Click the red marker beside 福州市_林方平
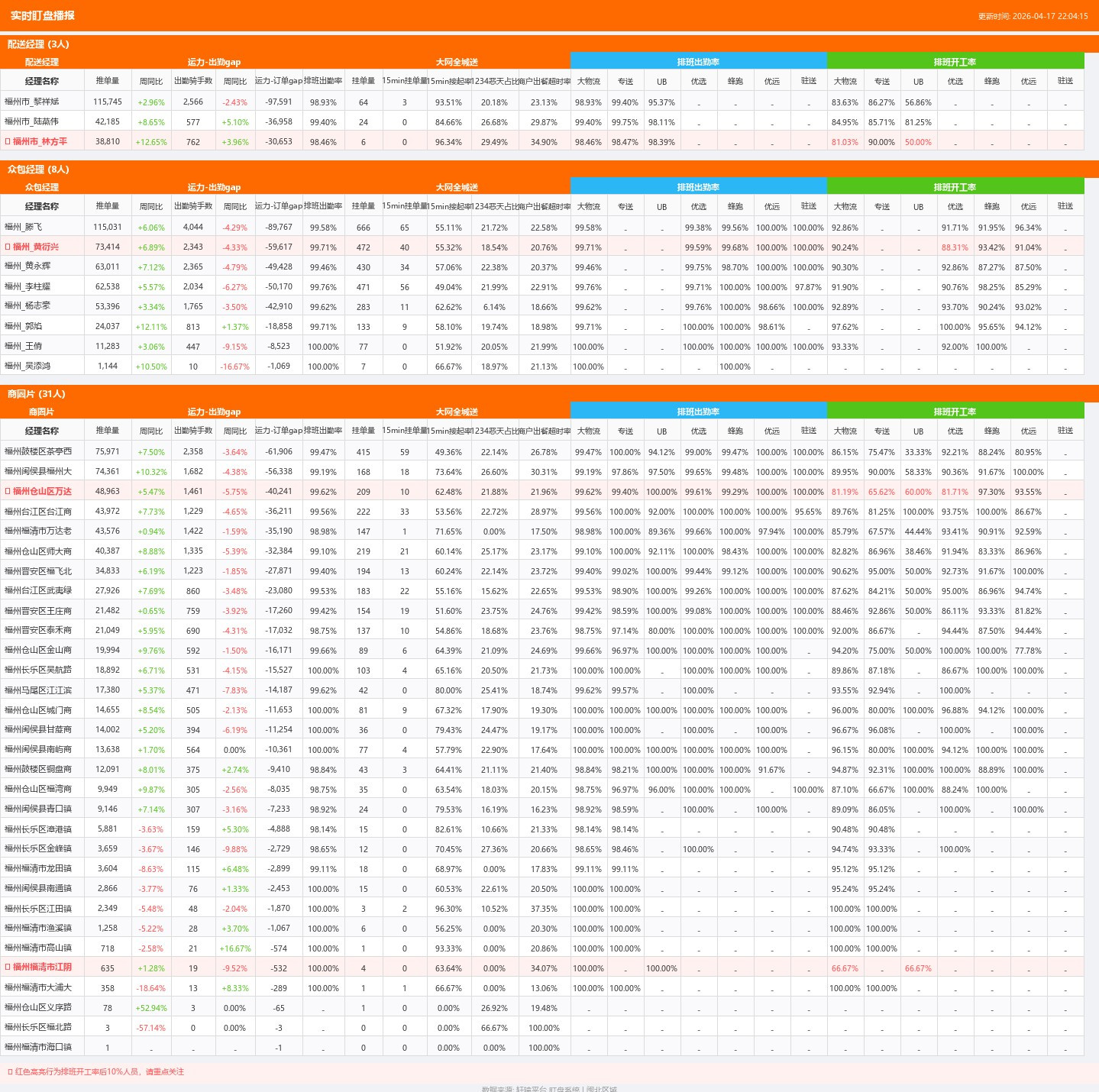Viewport: 1099px width, 1092px height. point(8,141)
